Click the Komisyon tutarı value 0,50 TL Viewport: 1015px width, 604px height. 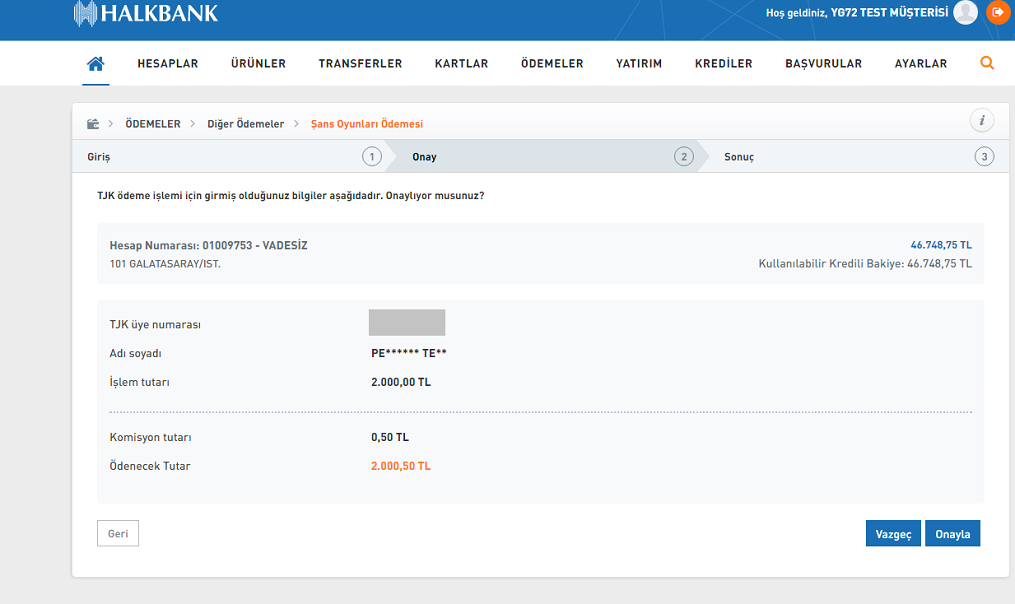pos(390,437)
